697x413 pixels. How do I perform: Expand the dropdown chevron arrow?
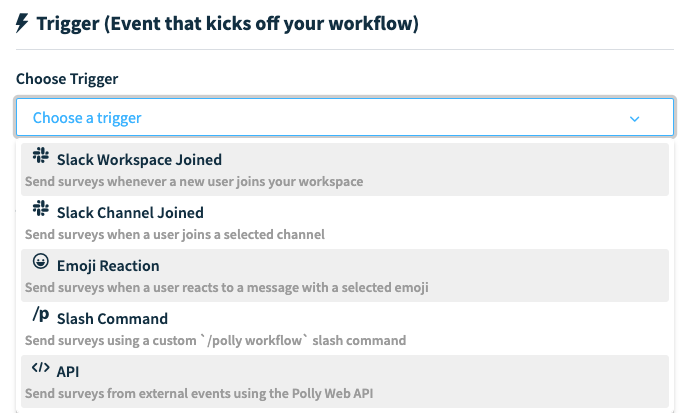[634, 119]
